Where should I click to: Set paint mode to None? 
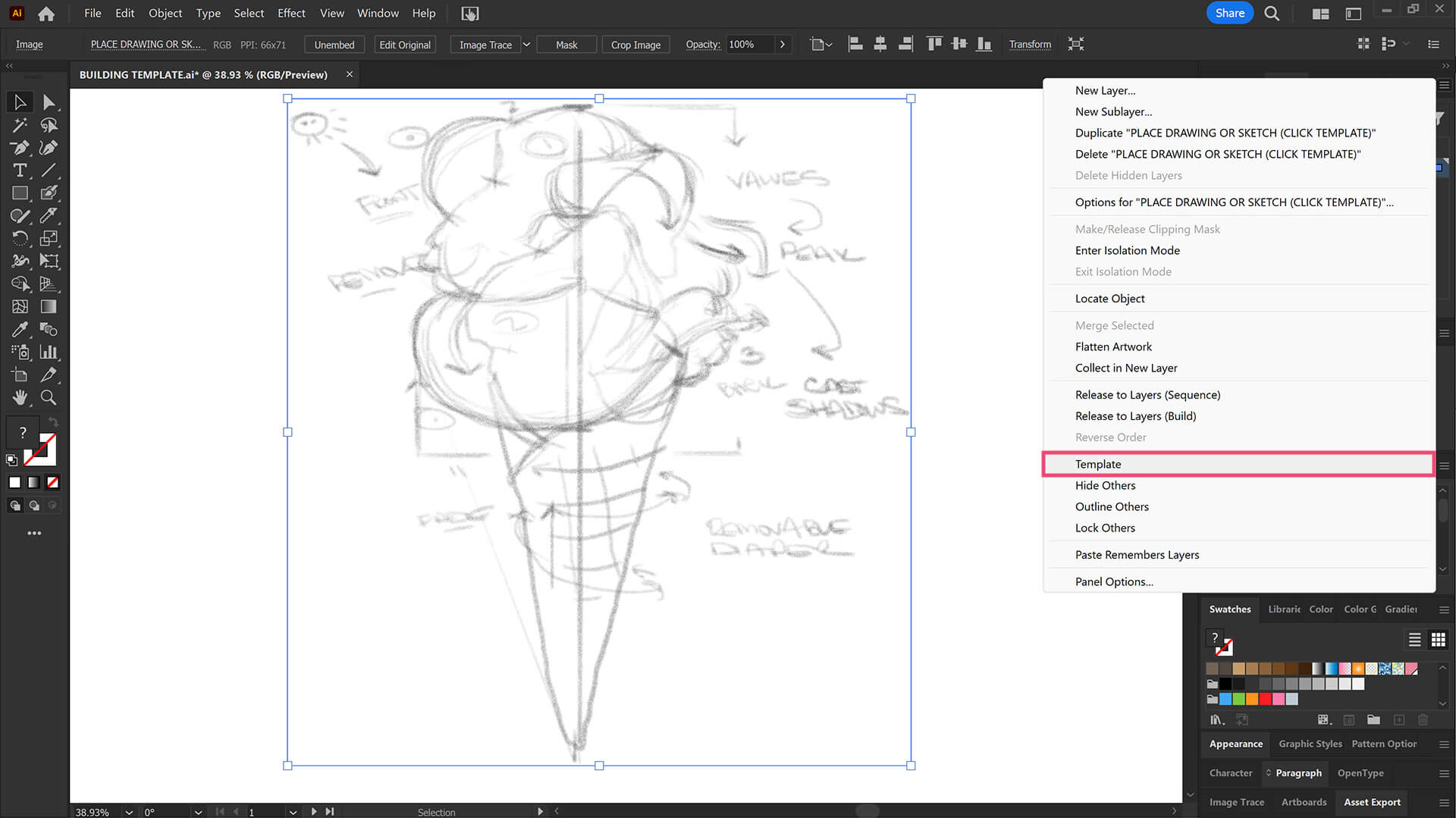coord(52,482)
